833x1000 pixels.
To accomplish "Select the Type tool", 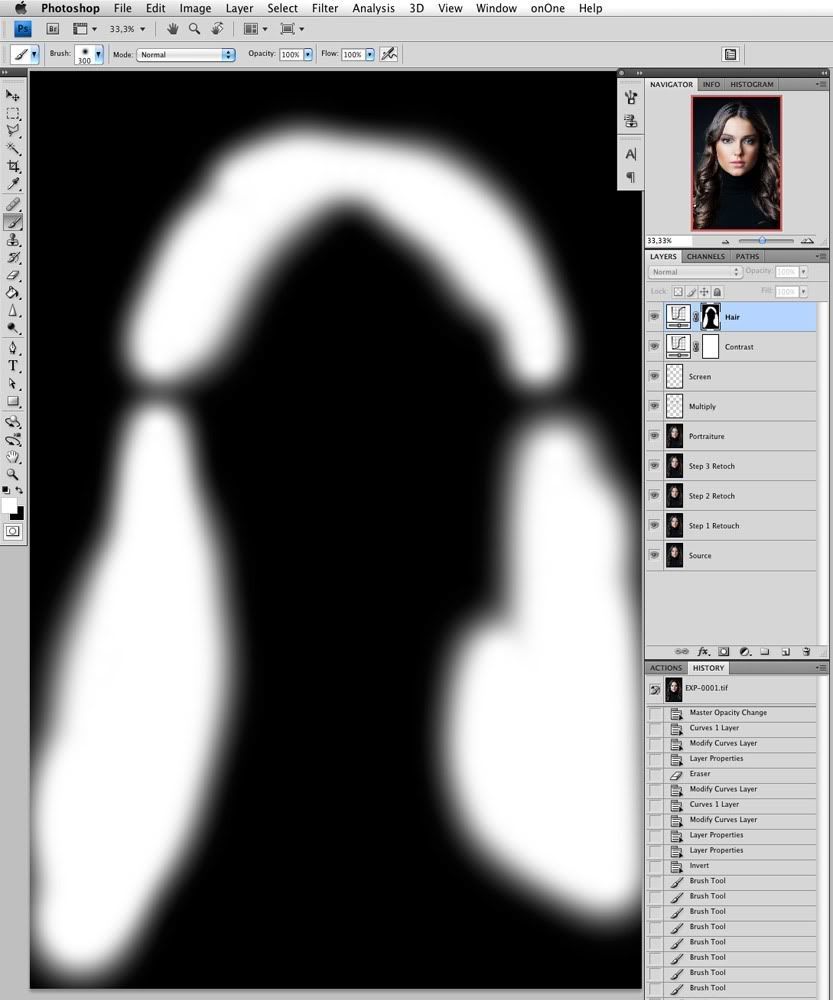I will (x=13, y=366).
